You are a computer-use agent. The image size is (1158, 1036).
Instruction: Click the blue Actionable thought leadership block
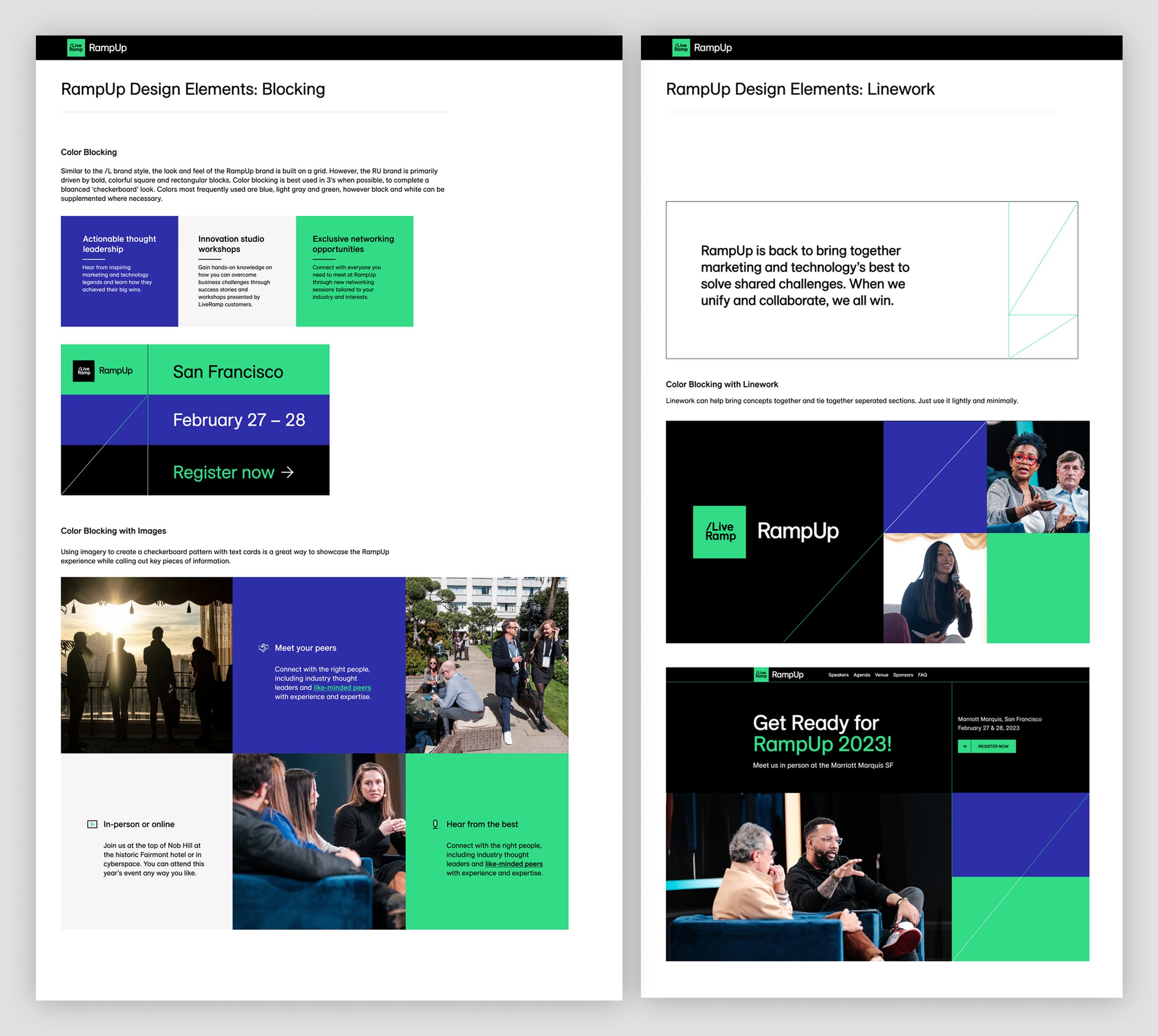(x=120, y=271)
